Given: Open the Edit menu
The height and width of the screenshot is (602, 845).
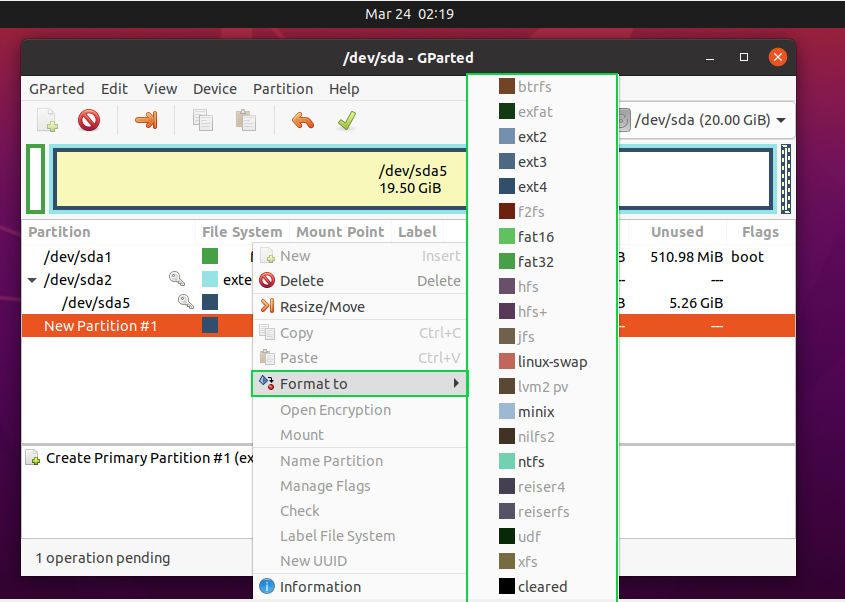Looking at the screenshot, I should [114, 89].
